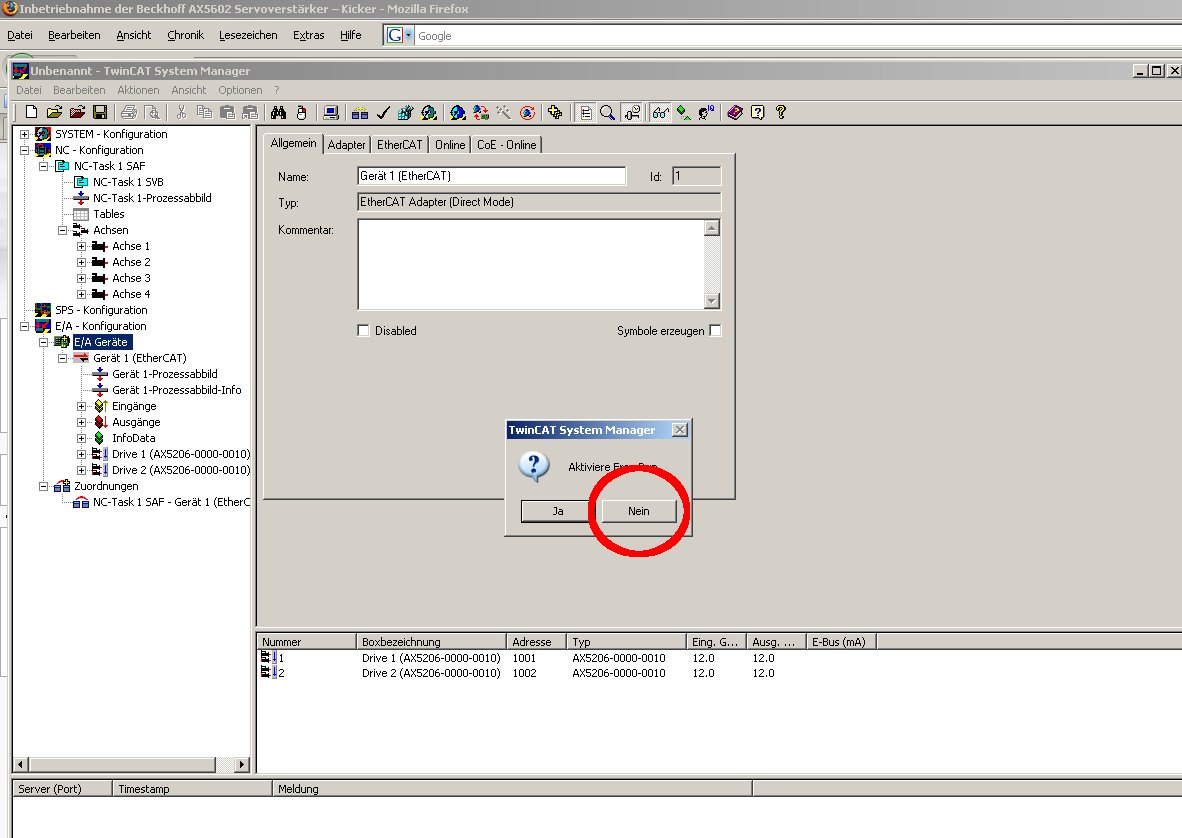
Task: Click the blue Config mode icon
Action: point(458,112)
